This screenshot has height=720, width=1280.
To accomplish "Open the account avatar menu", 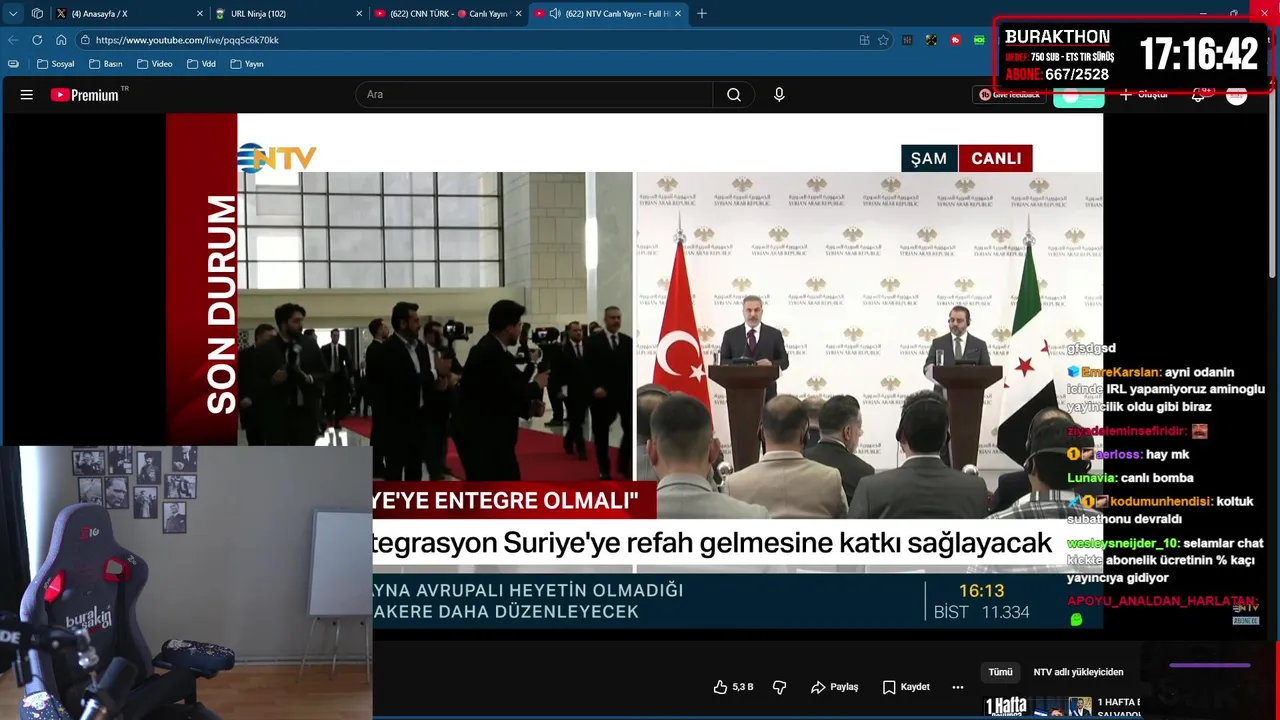I will coord(1237,95).
